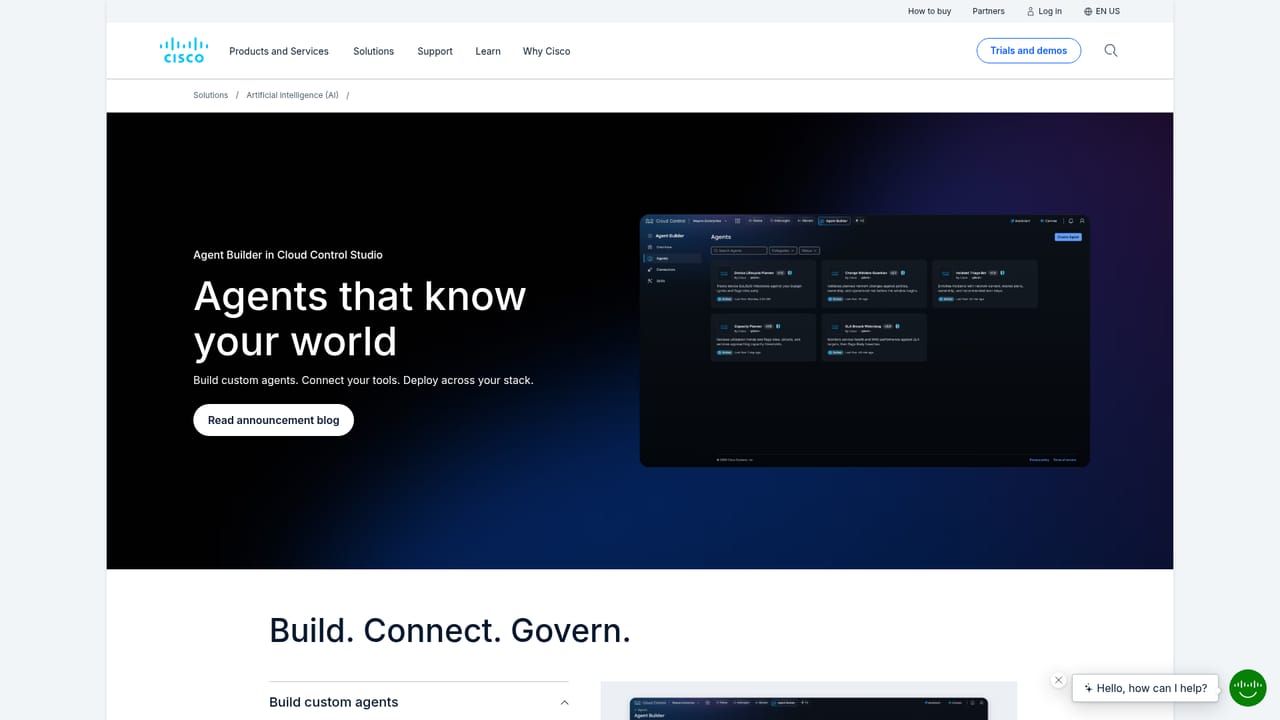Click the Cisco logo

[184, 50]
